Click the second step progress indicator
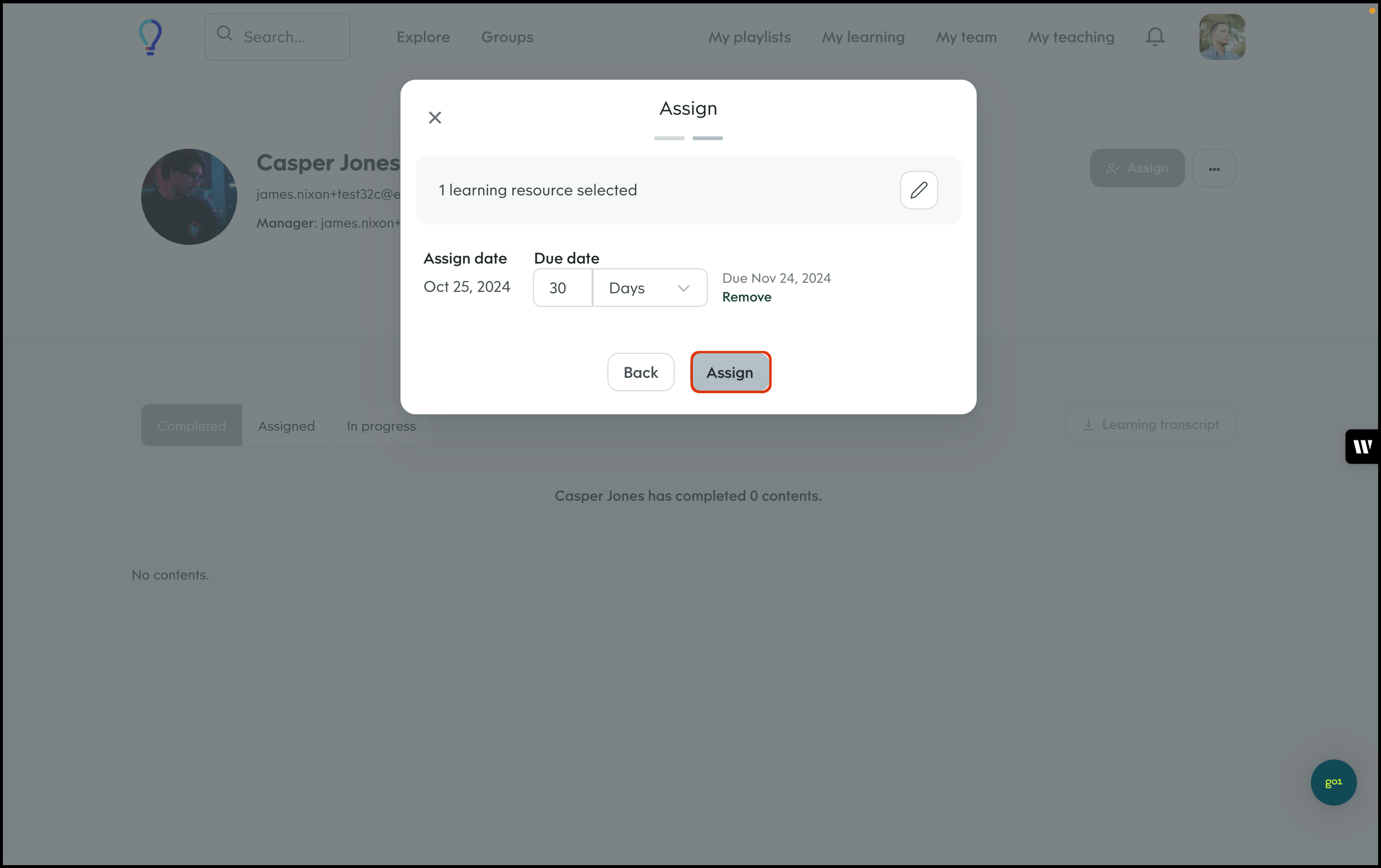The image size is (1381, 868). (707, 138)
